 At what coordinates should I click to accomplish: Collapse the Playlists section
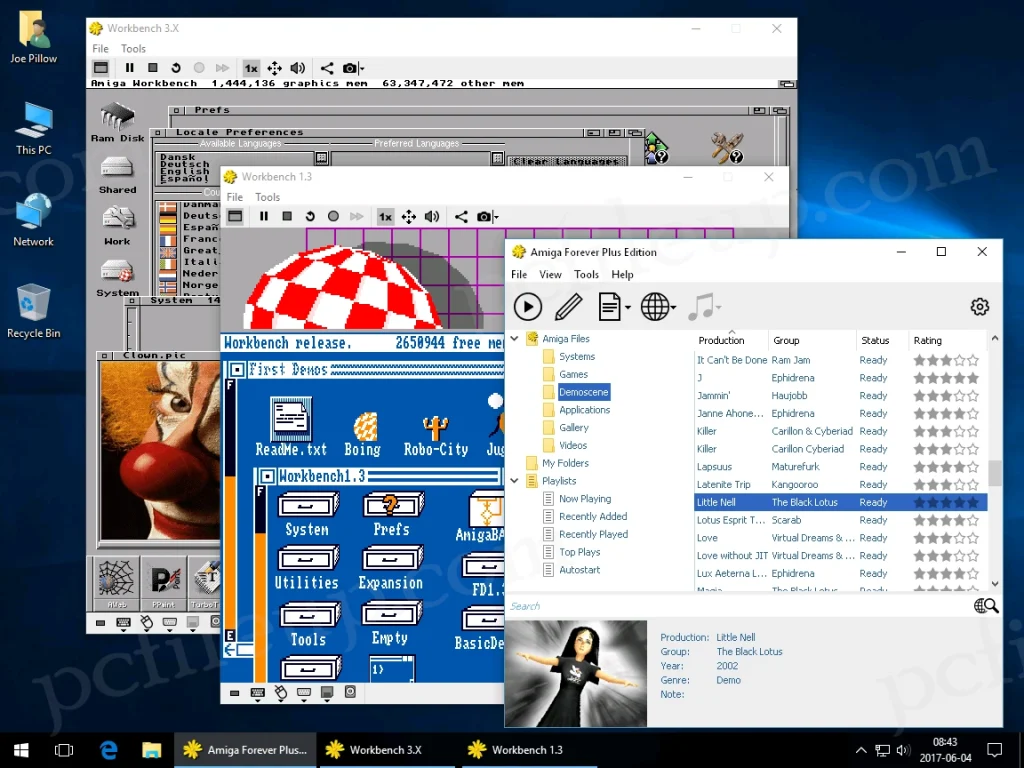pyautogui.click(x=514, y=480)
